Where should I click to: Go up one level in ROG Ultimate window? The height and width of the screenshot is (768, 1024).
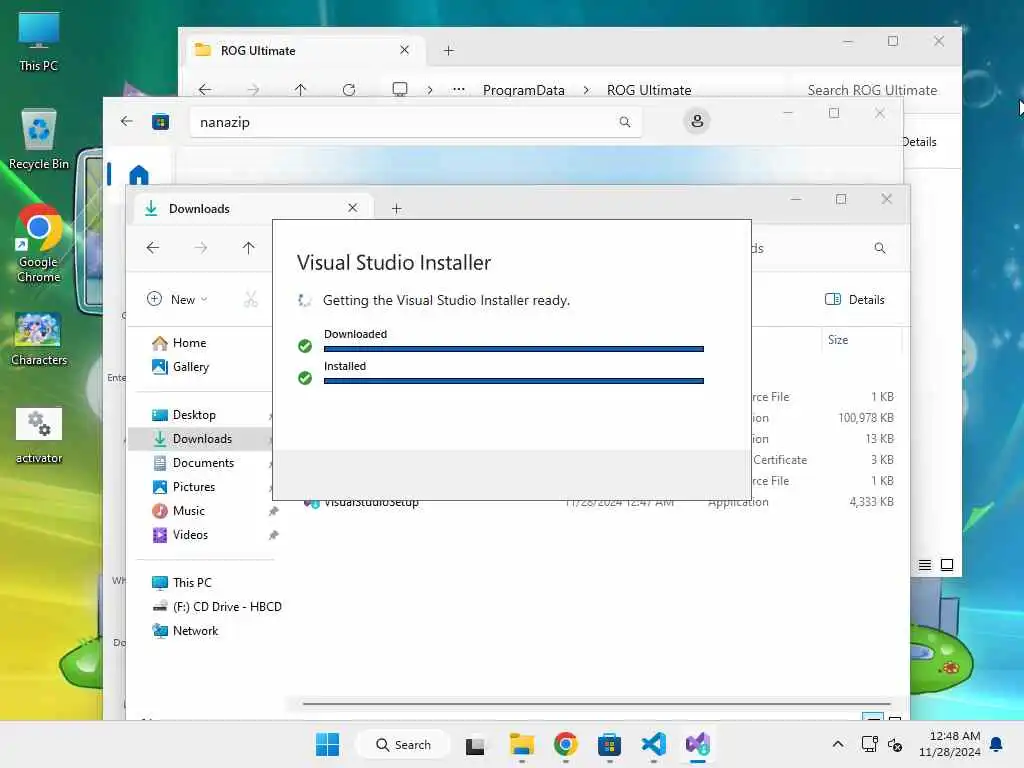300,89
